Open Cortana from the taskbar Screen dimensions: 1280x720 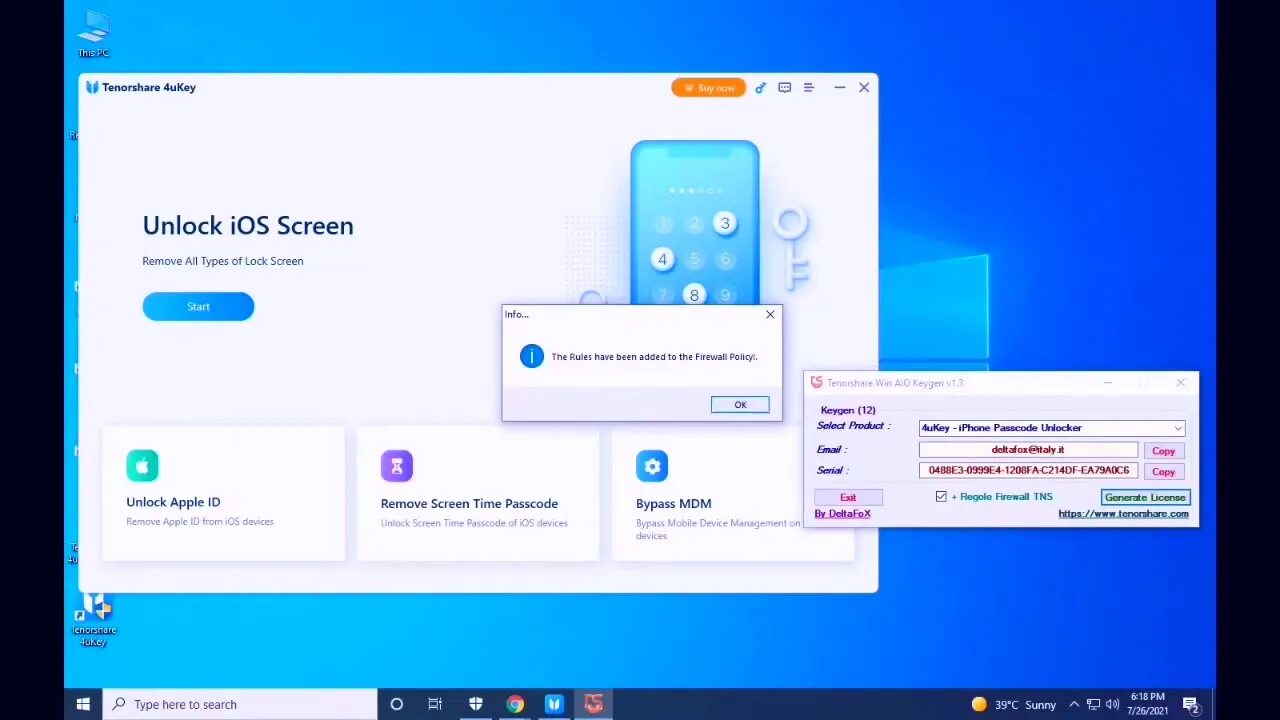tap(396, 704)
